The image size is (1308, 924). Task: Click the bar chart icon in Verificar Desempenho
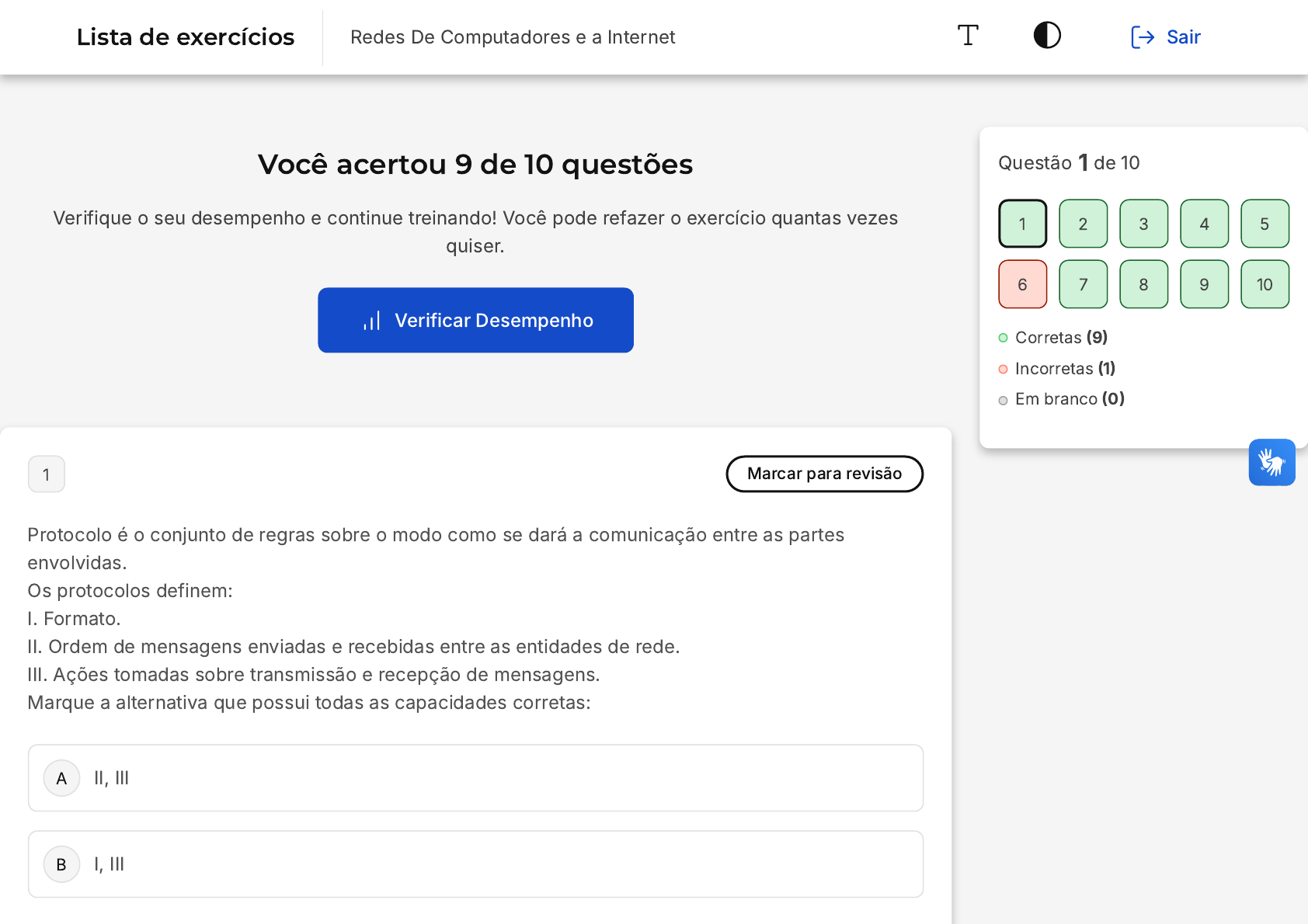[x=372, y=321]
